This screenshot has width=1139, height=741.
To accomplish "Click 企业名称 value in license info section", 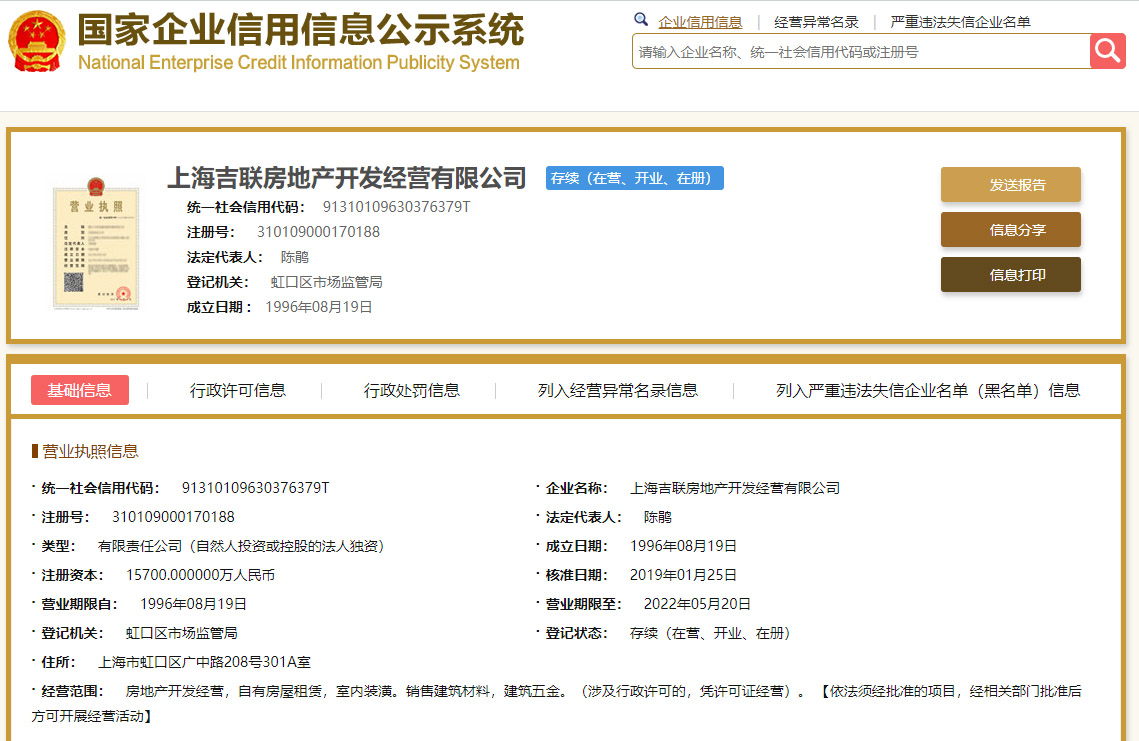I will click(x=734, y=488).
